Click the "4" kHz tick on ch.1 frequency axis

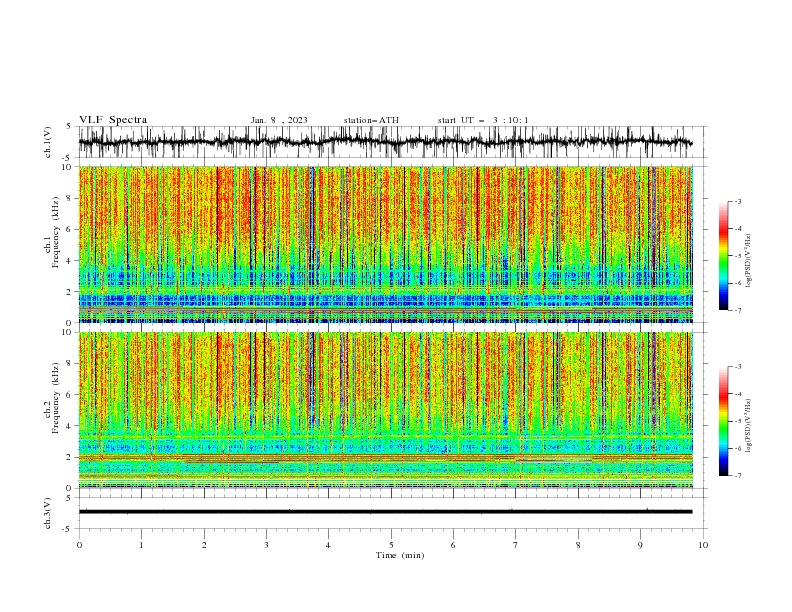[69, 261]
